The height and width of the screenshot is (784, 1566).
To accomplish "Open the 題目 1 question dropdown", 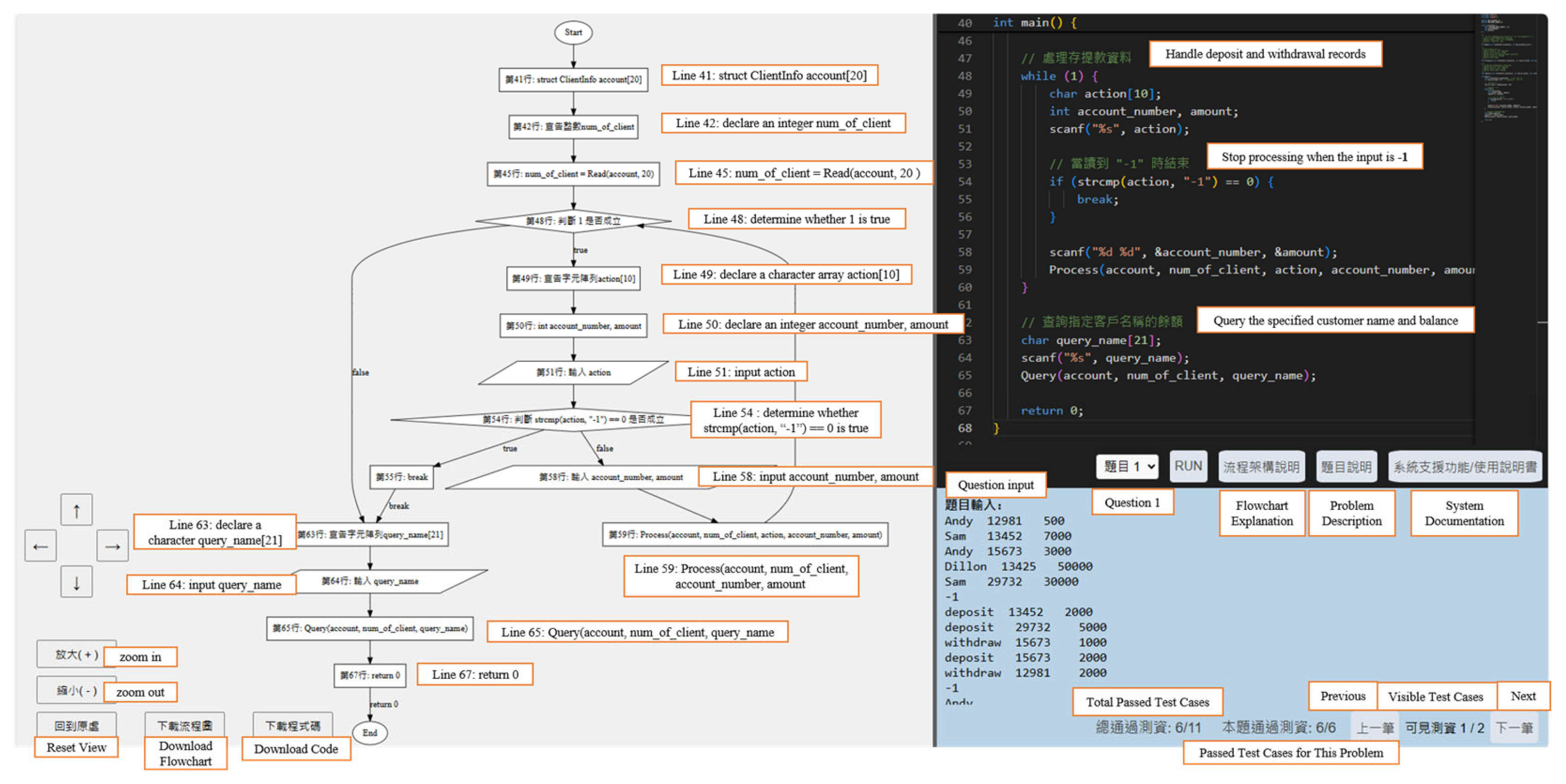I will coord(1128,467).
